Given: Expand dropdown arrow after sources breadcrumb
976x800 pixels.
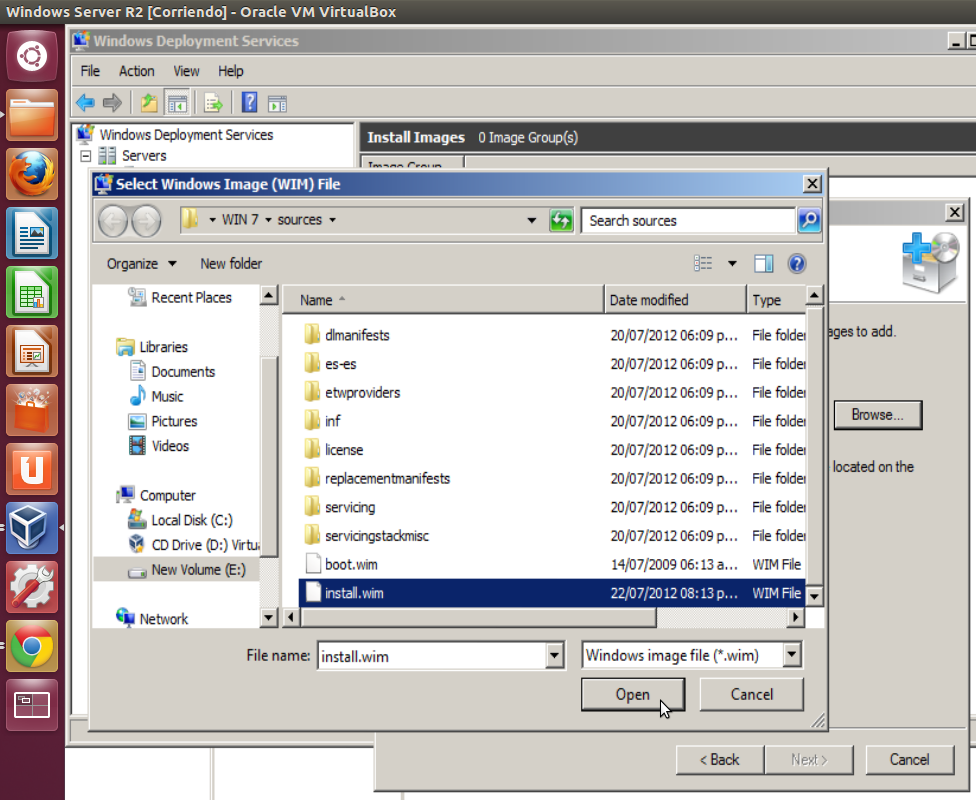Looking at the screenshot, I should [x=332, y=220].
